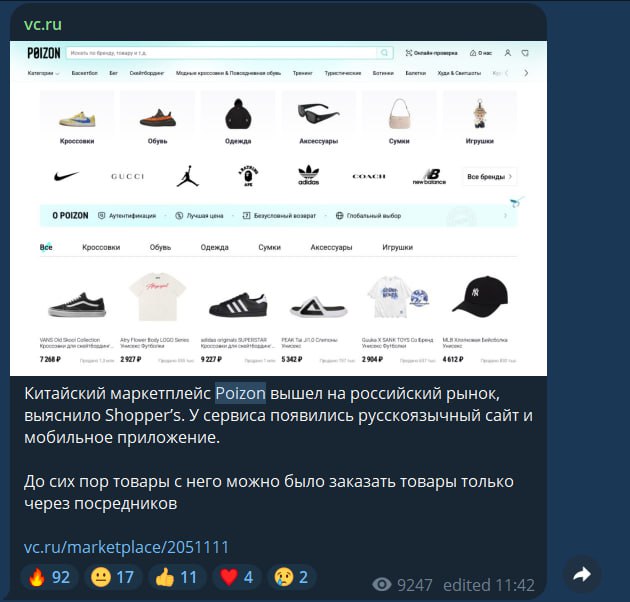Viewport: 630px width, 602px height.
Task: Click the adidas trefoil brand logo
Action: click(x=309, y=176)
